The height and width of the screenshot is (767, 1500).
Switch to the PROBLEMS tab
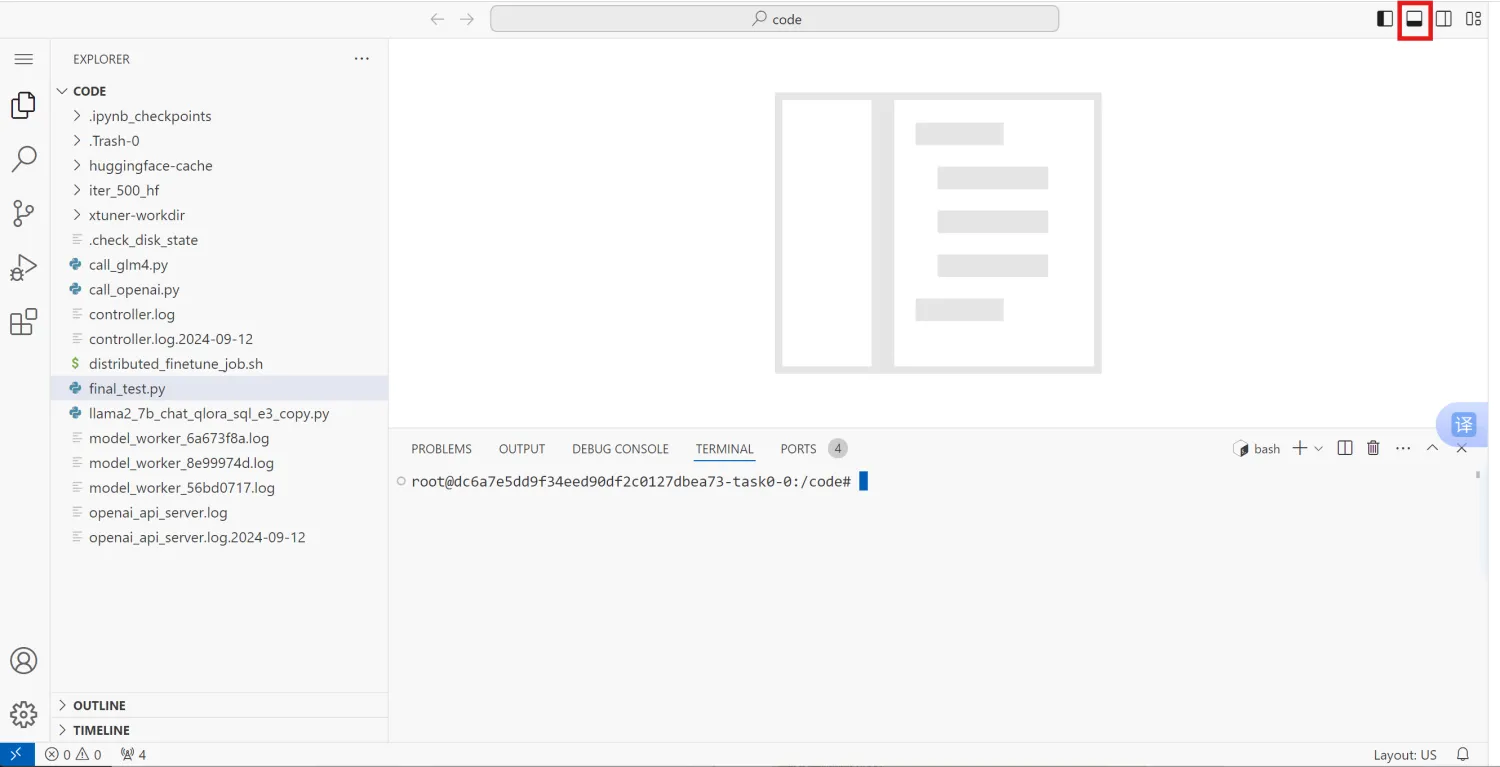click(x=441, y=449)
